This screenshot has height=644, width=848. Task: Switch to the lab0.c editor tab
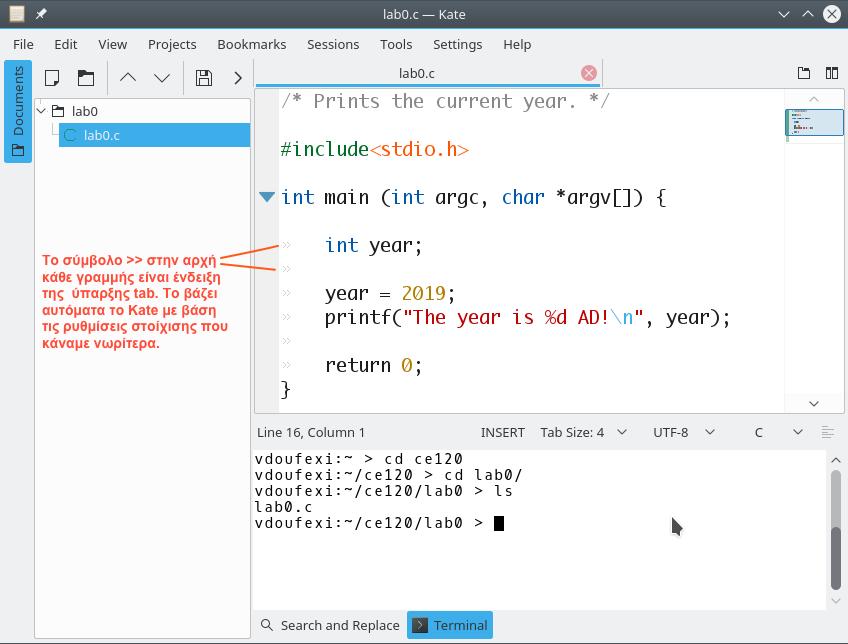click(x=416, y=74)
